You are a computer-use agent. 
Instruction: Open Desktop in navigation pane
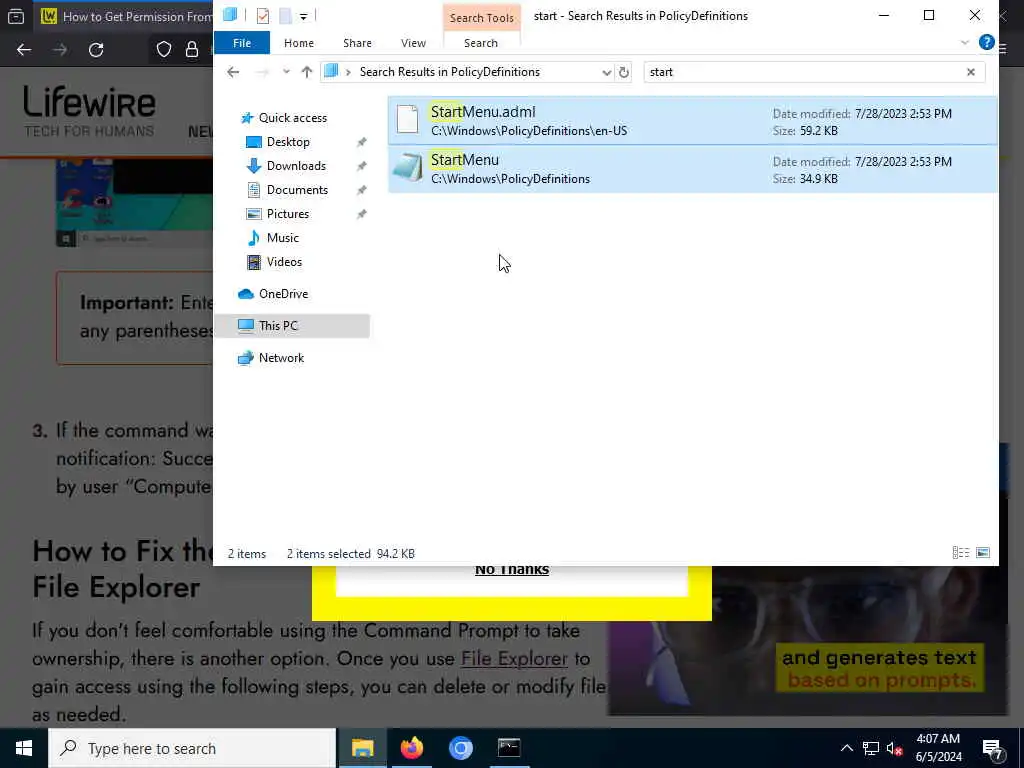287,142
